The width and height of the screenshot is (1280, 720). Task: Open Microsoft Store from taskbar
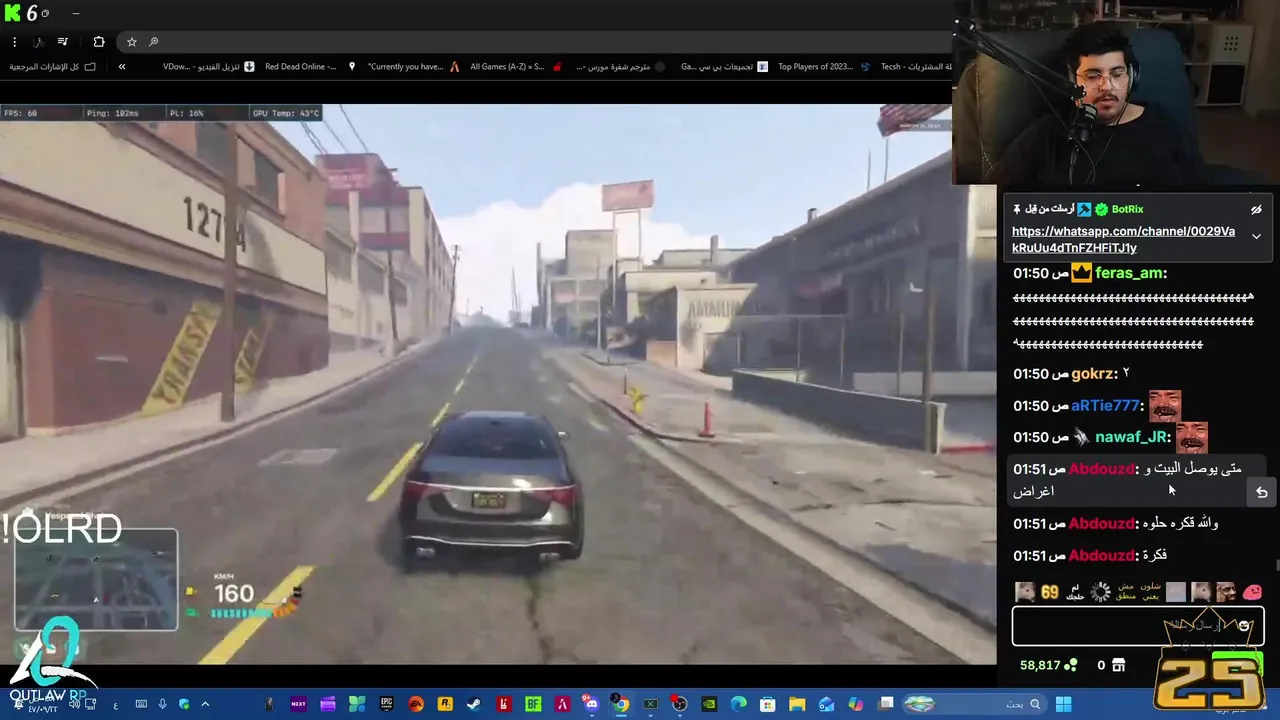(x=767, y=705)
